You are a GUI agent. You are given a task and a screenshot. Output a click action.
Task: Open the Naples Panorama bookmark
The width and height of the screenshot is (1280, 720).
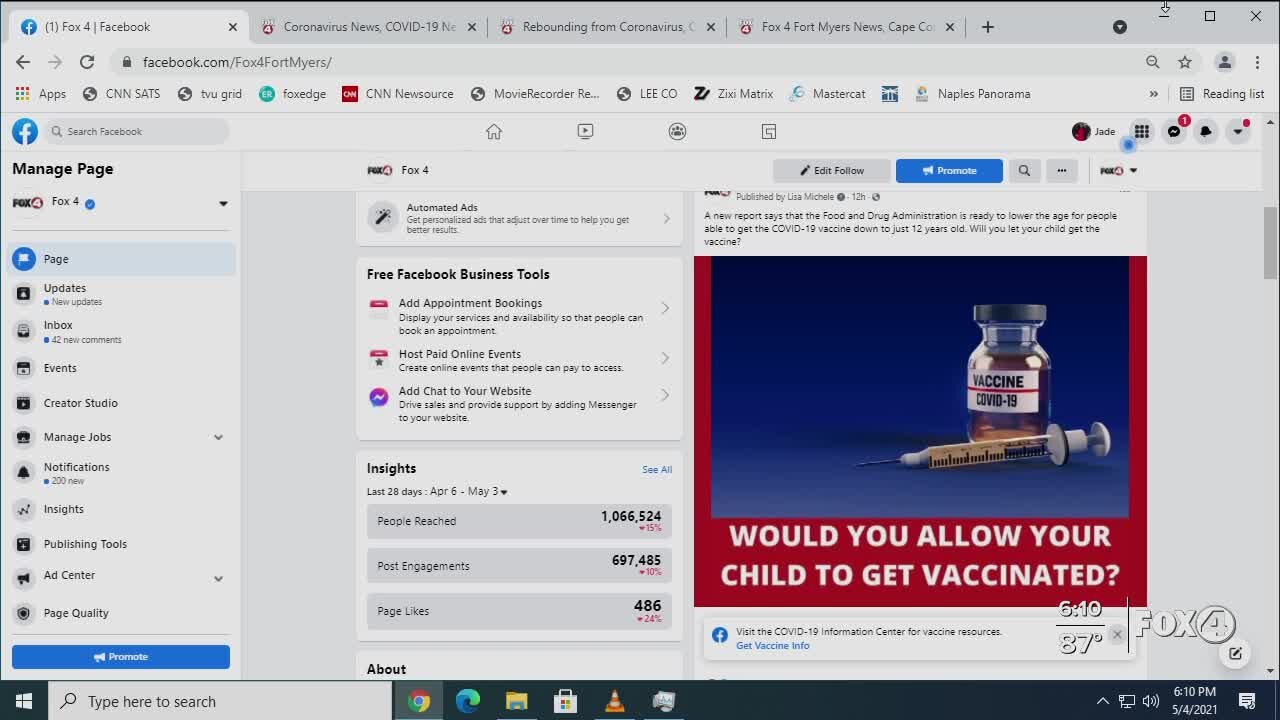click(x=971, y=94)
